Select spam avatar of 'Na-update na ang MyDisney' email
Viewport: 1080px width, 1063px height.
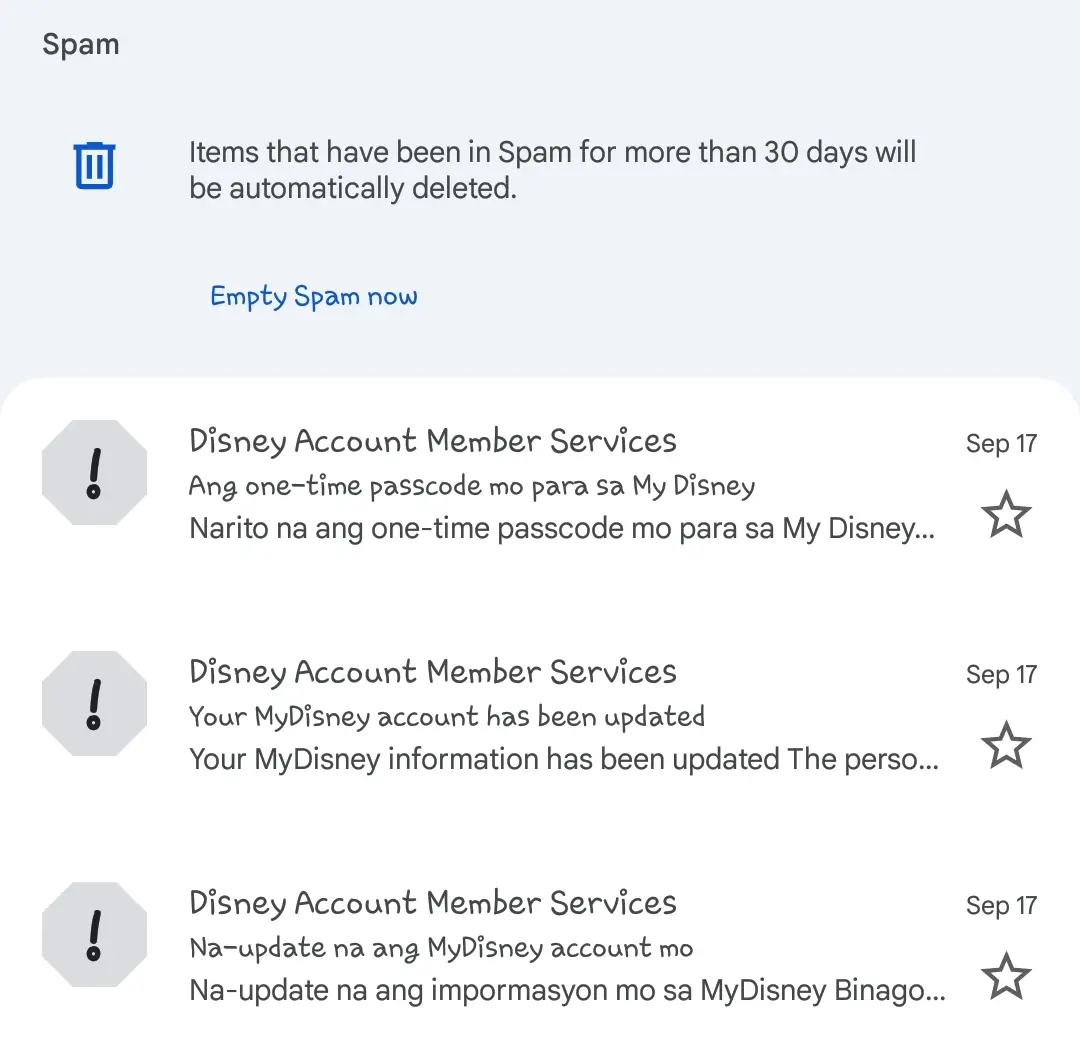tap(94, 934)
